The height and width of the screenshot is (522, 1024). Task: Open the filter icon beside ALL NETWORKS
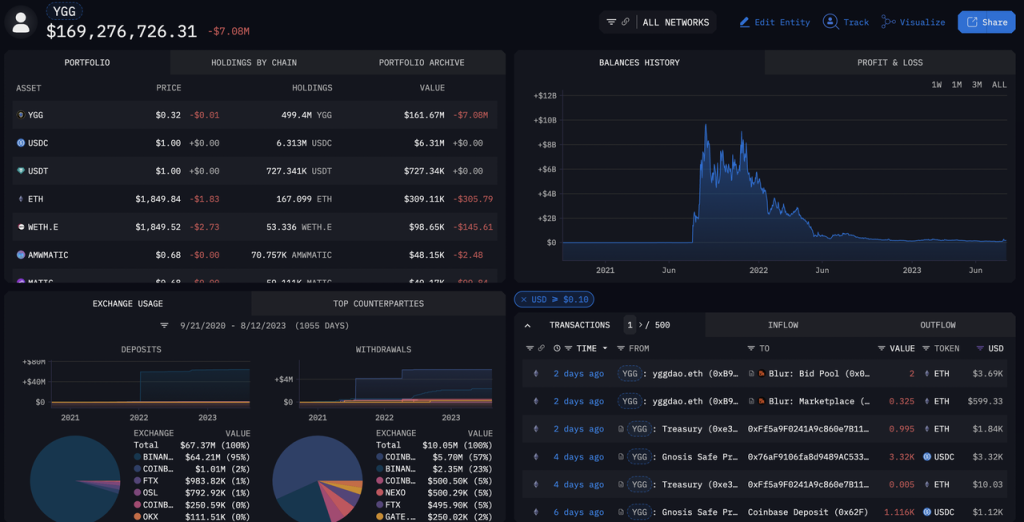pos(611,22)
